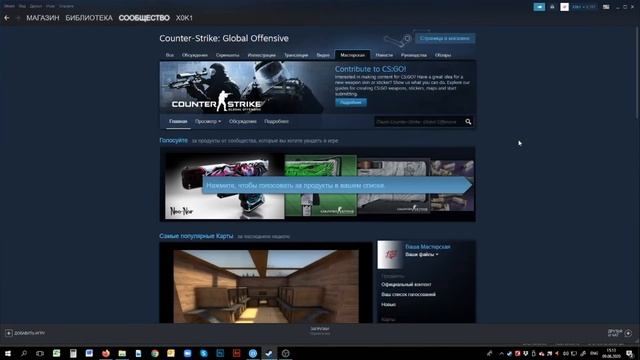The width and height of the screenshot is (640, 360).
Task: Open Google Chrome from the taskbar
Action: [155, 353]
